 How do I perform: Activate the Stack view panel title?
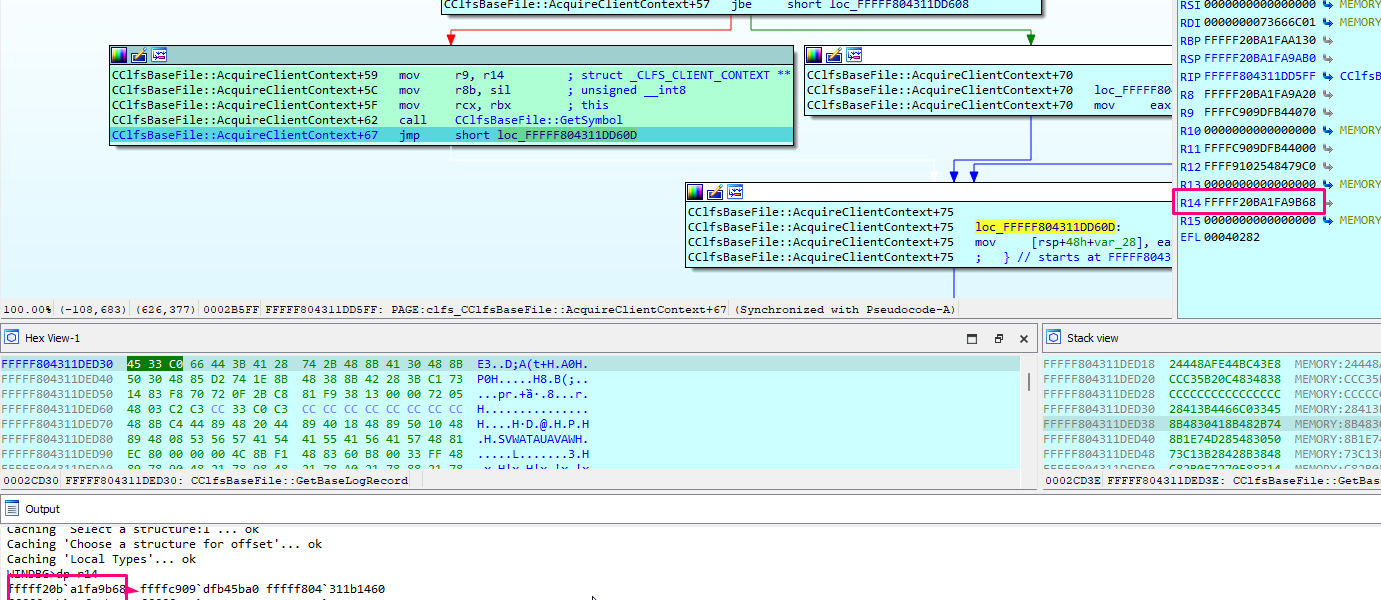pos(1093,338)
